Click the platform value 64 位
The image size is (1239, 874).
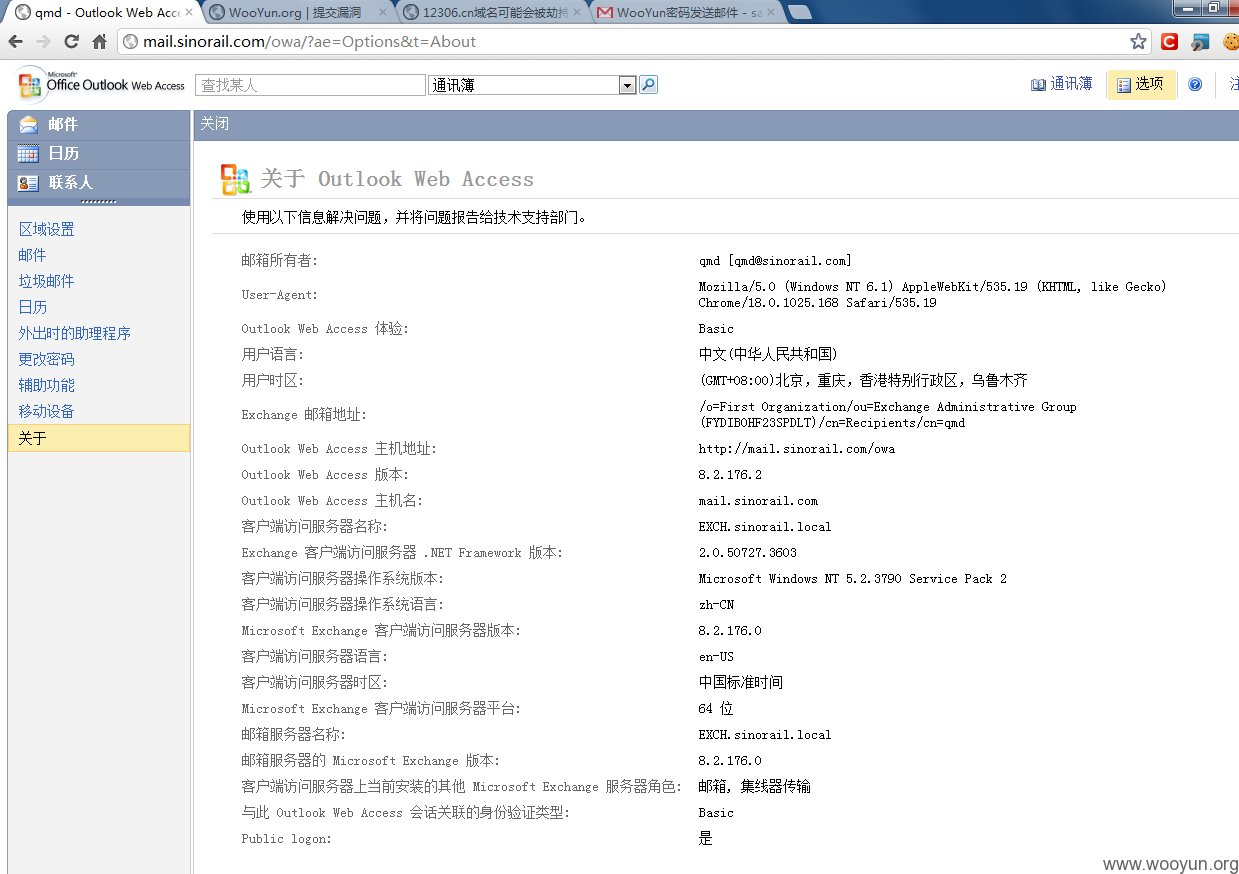[715, 709]
